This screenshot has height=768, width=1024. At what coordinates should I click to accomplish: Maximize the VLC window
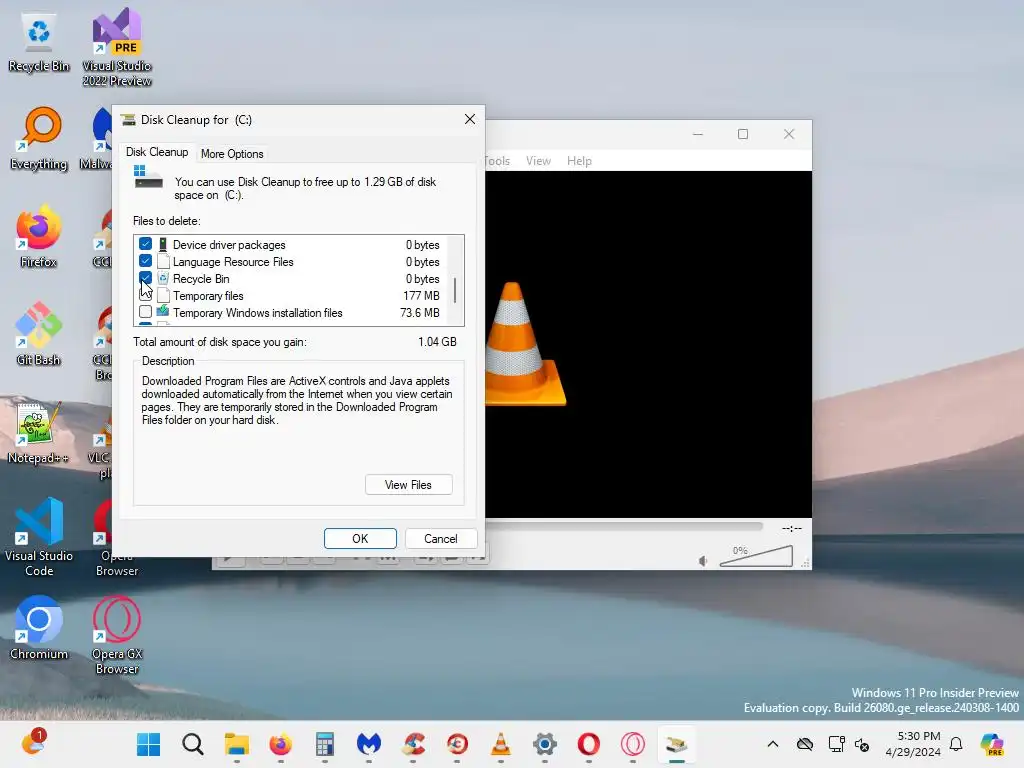743,134
